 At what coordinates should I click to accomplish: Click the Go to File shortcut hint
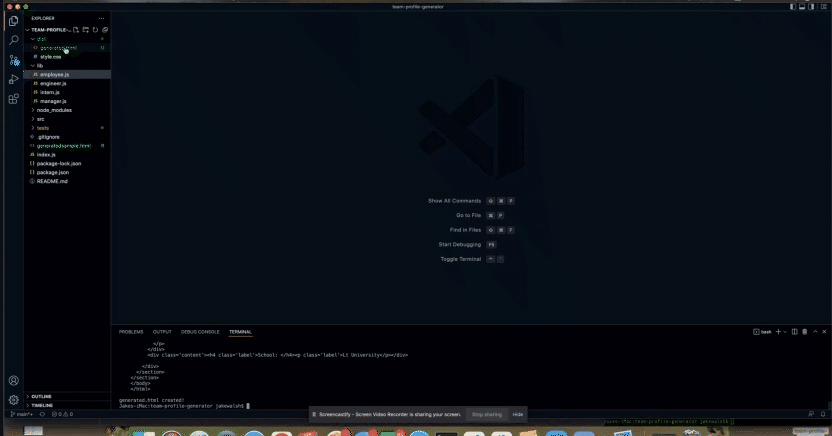pyautogui.click(x=480, y=215)
